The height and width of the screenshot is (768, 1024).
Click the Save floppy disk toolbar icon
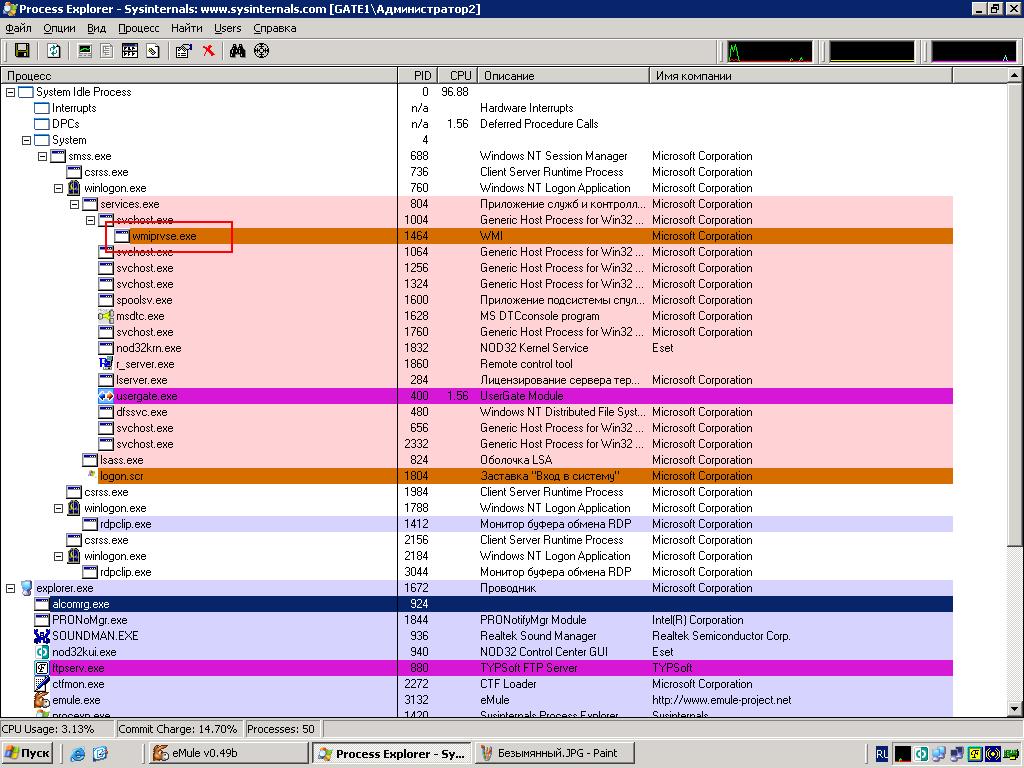click(22, 51)
